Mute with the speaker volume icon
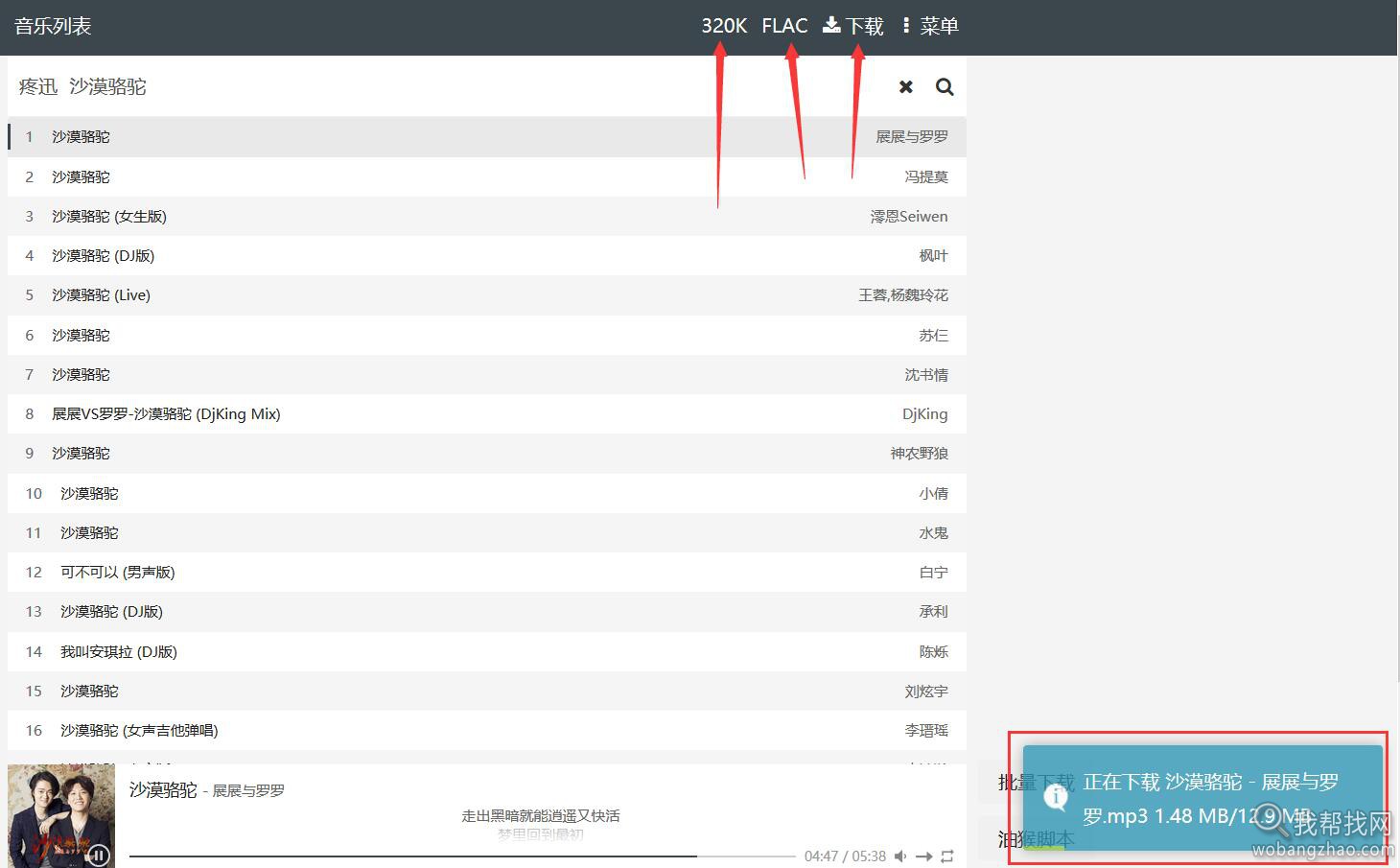 [900, 856]
